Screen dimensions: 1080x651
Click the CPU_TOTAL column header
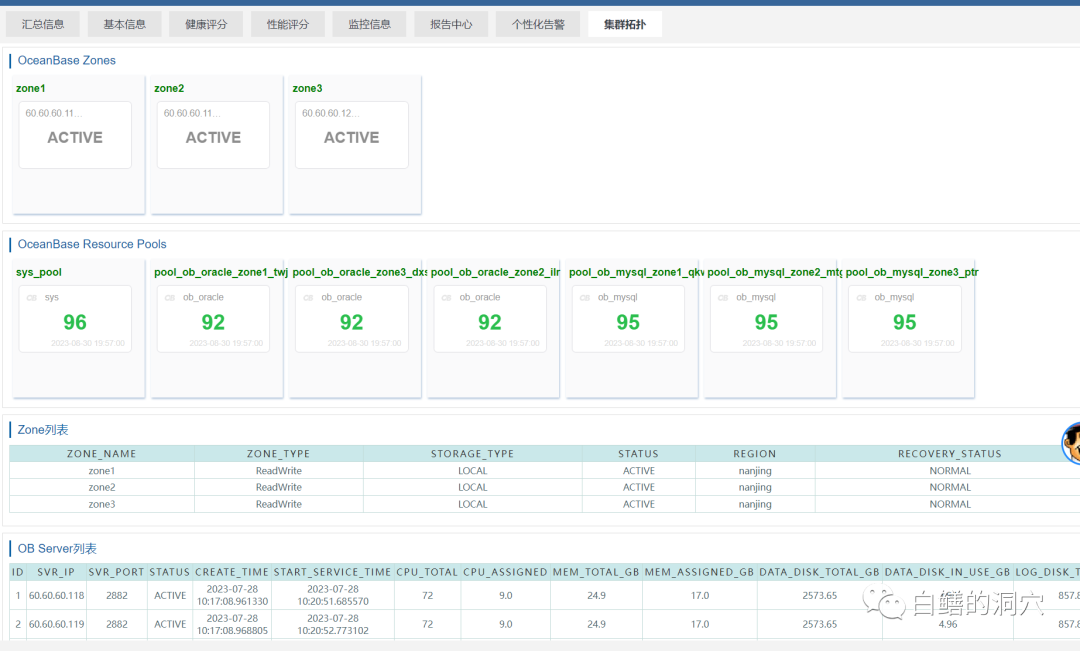click(427, 572)
